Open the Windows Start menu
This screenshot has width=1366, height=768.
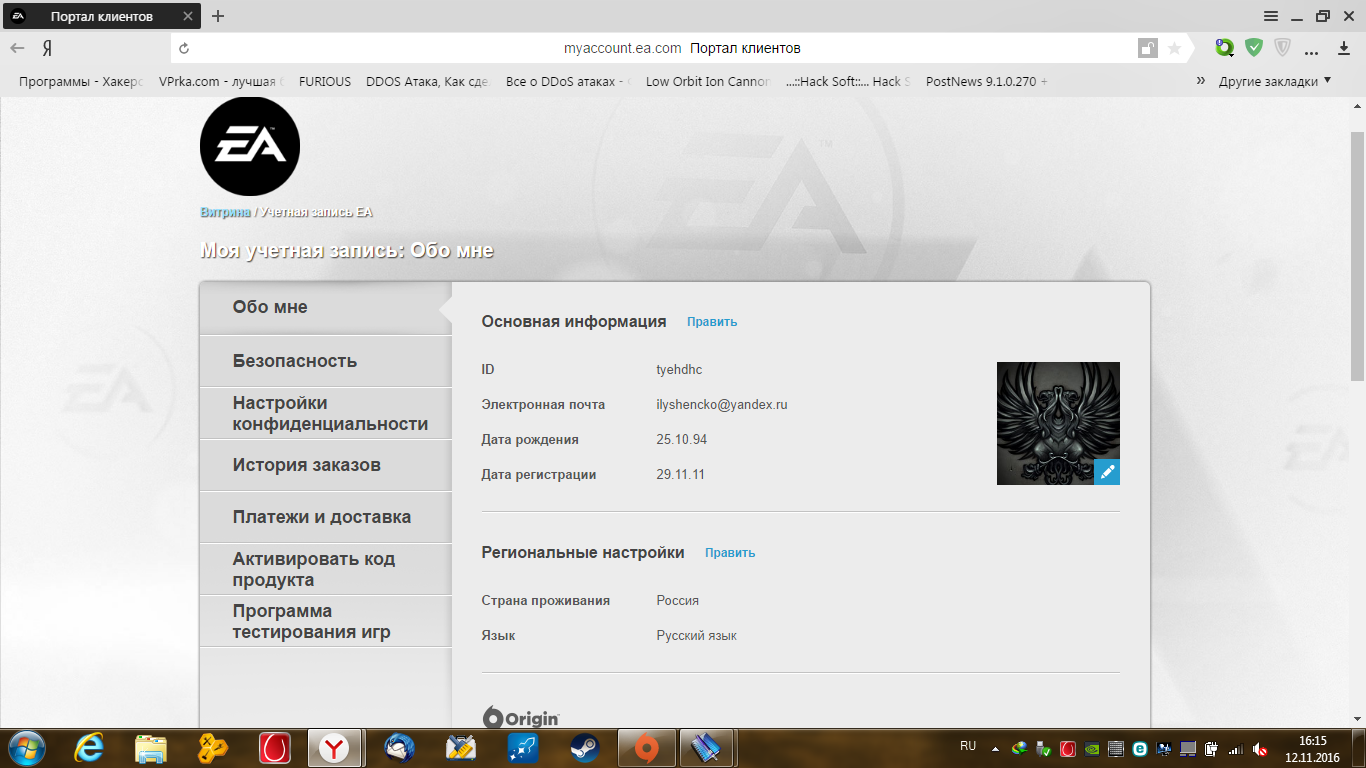tap(26, 747)
